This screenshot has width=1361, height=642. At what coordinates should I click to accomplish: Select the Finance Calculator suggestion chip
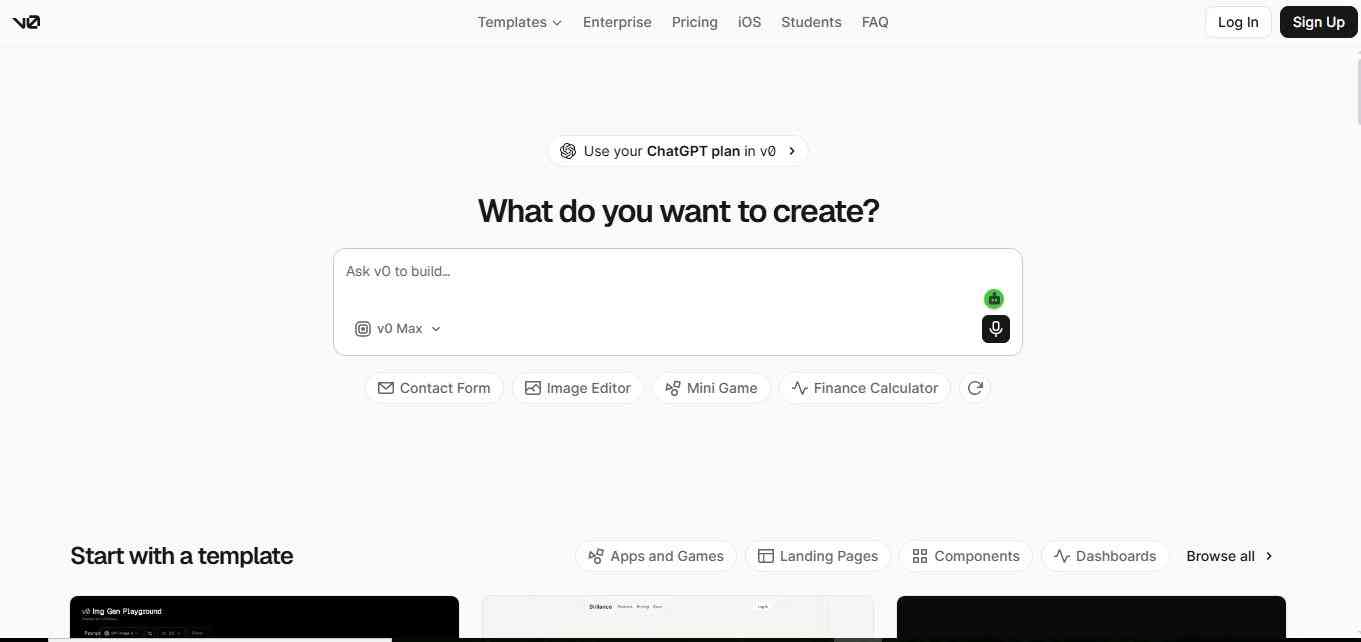coord(865,388)
